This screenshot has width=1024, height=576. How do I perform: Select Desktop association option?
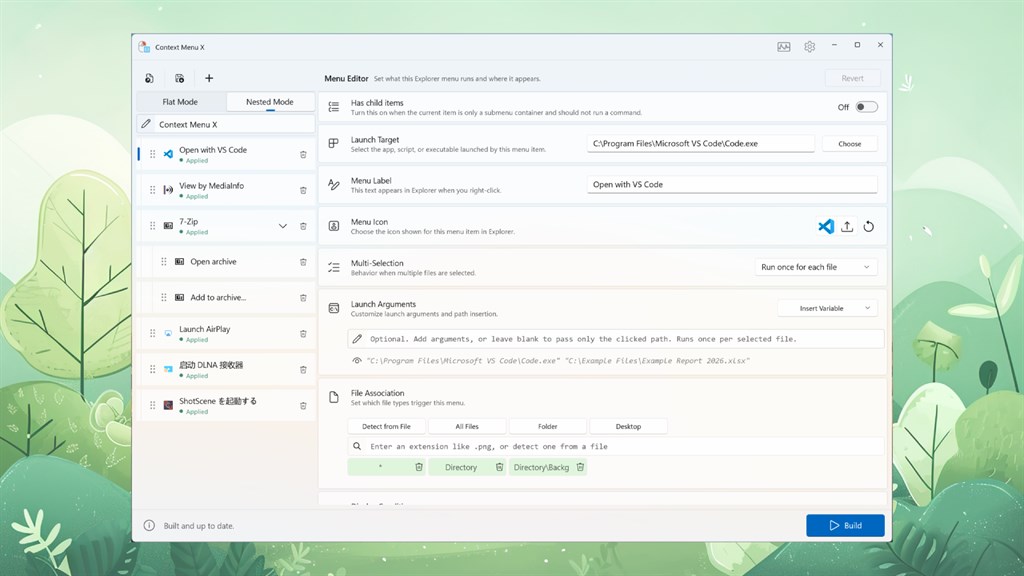point(628,426)
